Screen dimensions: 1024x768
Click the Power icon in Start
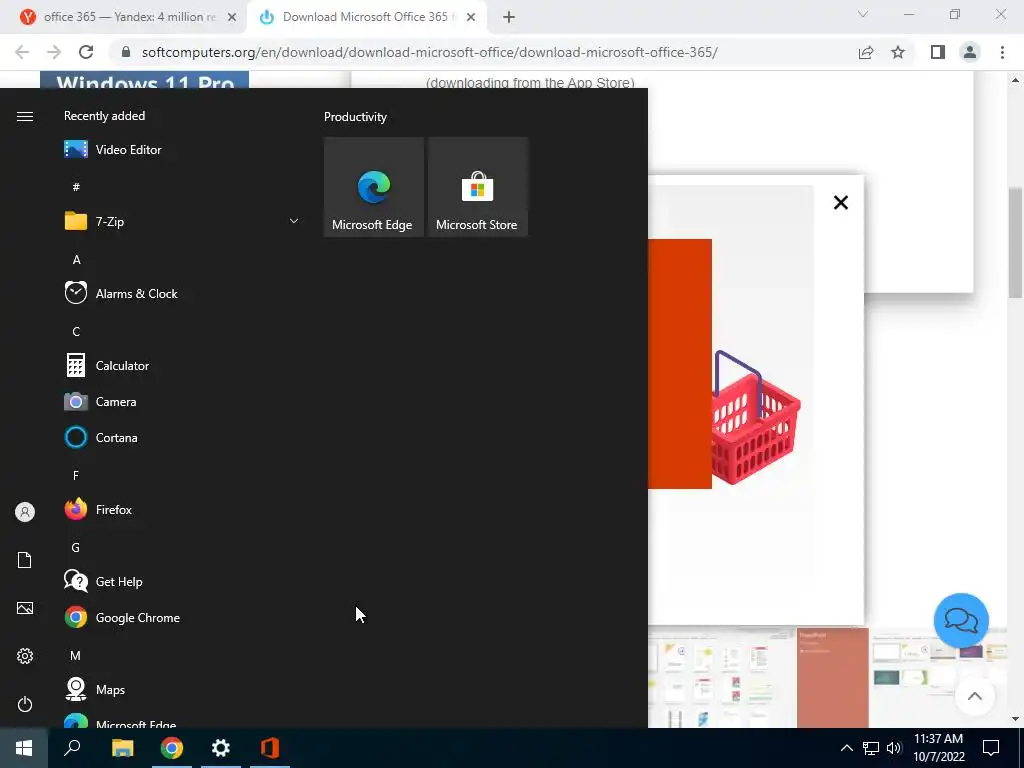coord(25,704)
